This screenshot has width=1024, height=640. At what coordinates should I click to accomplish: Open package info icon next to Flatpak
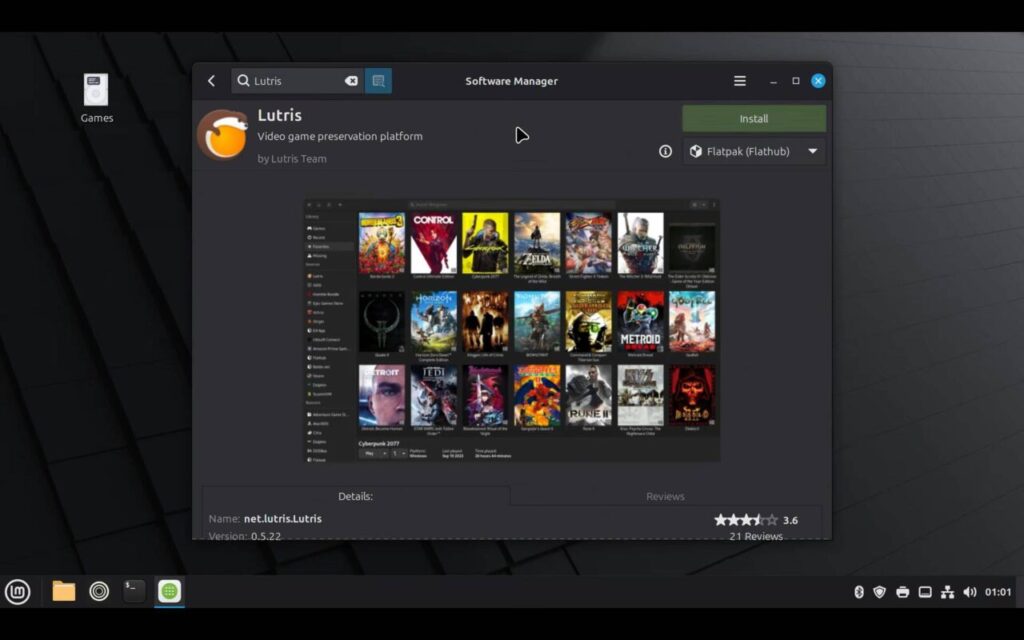[665, 152]
